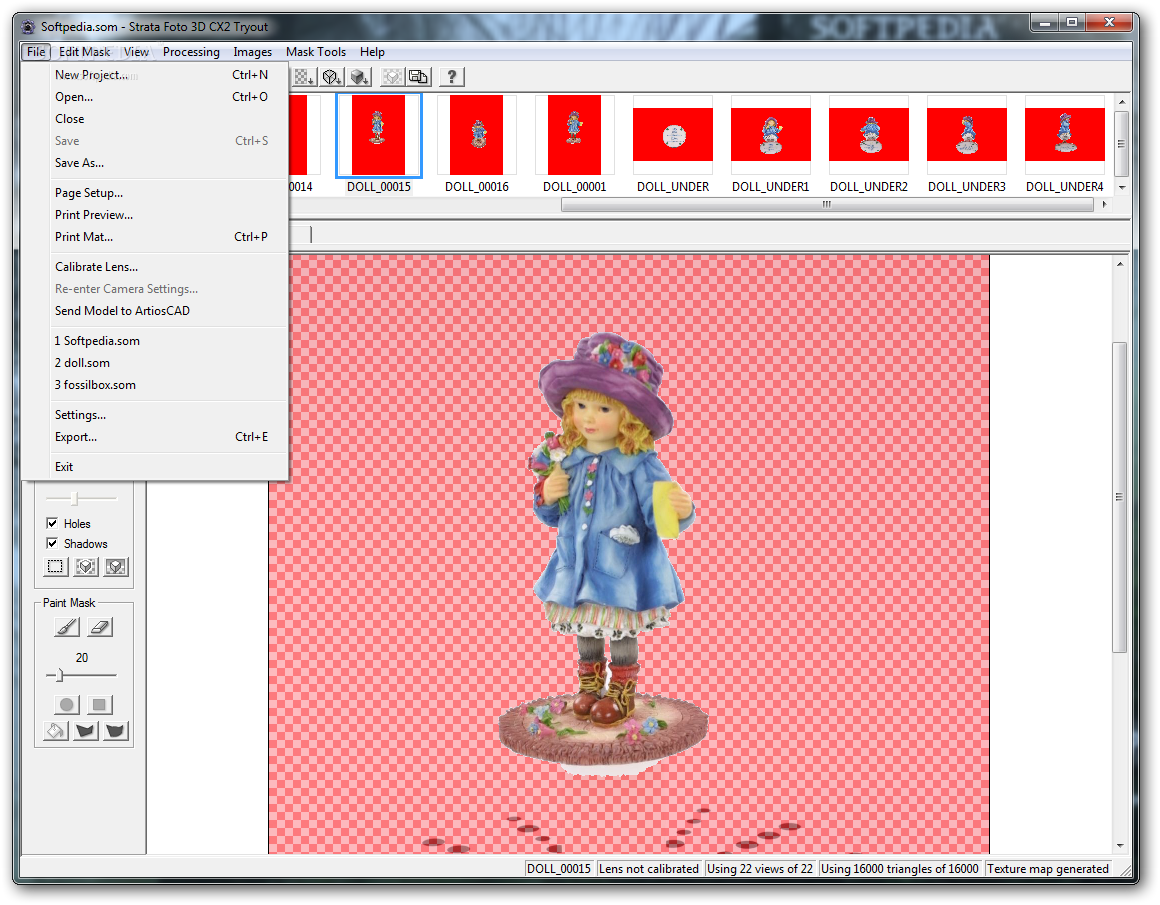Open the Edit Mask menu
The image size is (1160, 905).
(84, 52)
